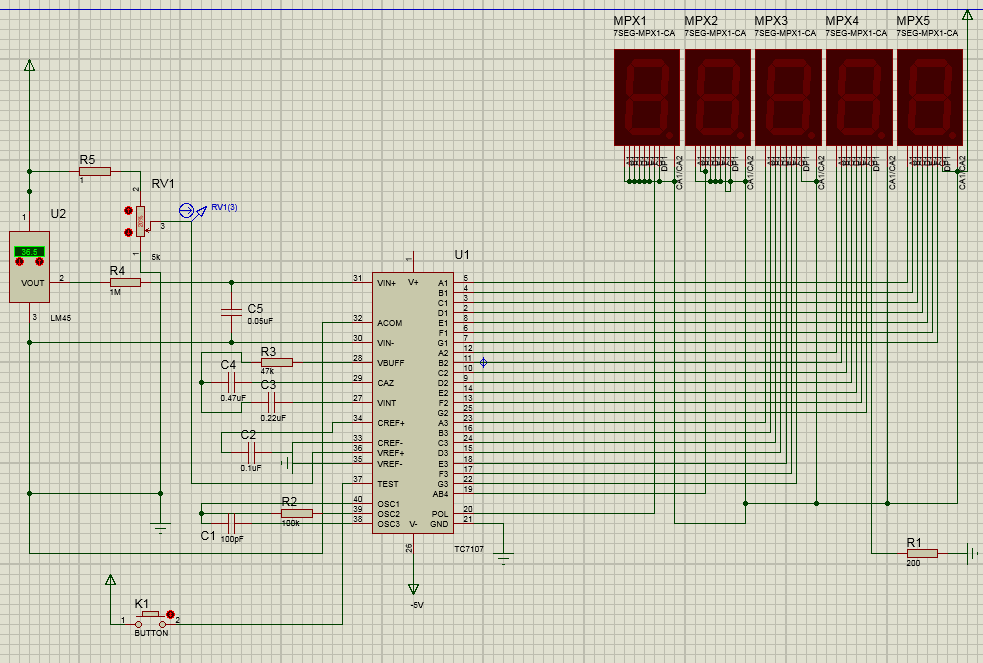Image resolution: width=983 pixels, height=663 pixels.
Task: Select the MPX3 seven-segment display
Action: [788, 98]
